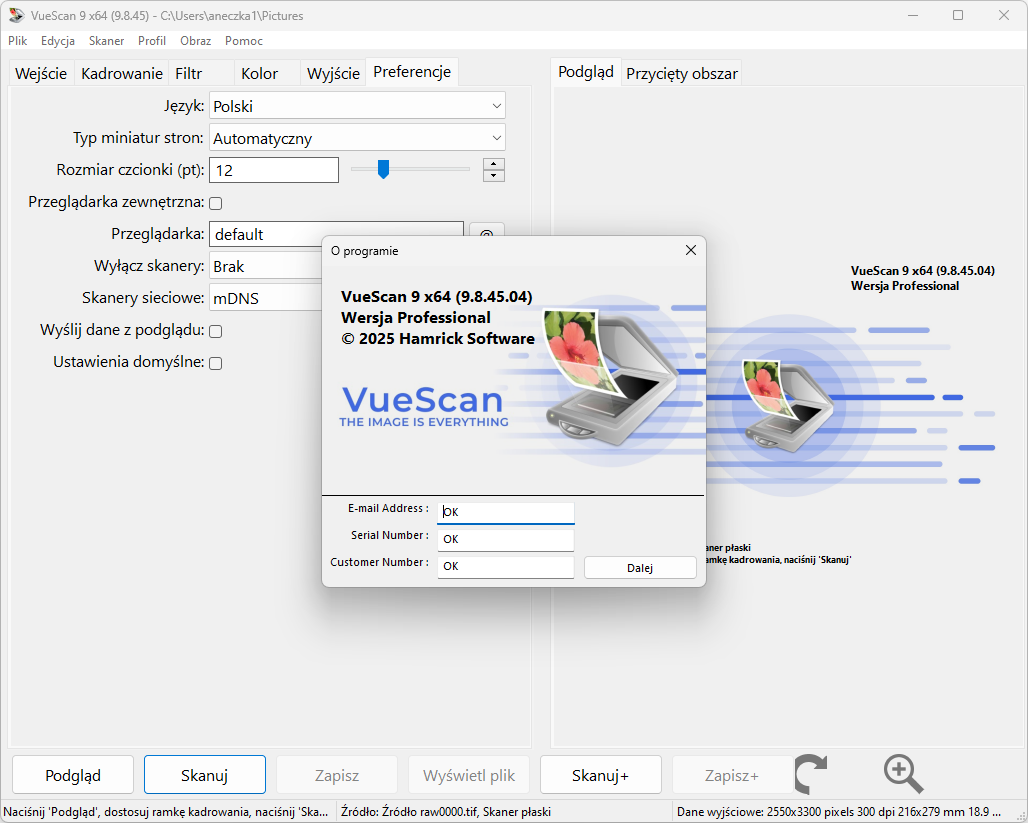The width and height of the screenshot is (1028, 823).
Task: Click the scanner image in O programie dialog
Action: (610, 377)
